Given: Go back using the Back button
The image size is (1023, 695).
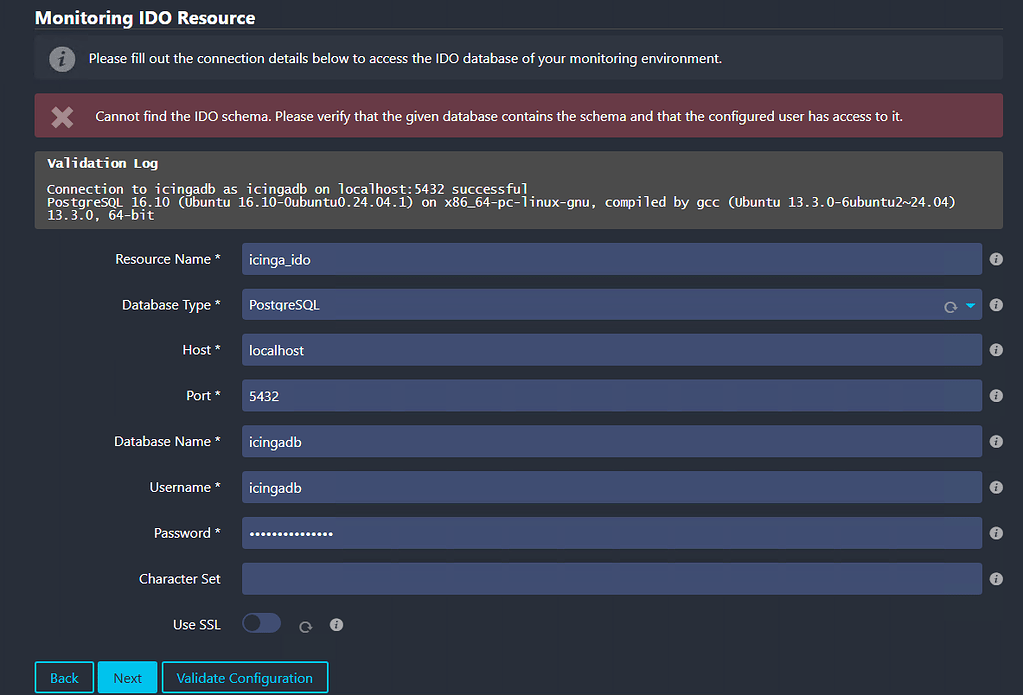Looking at the screenshot, I should click(x=64, y=677).
